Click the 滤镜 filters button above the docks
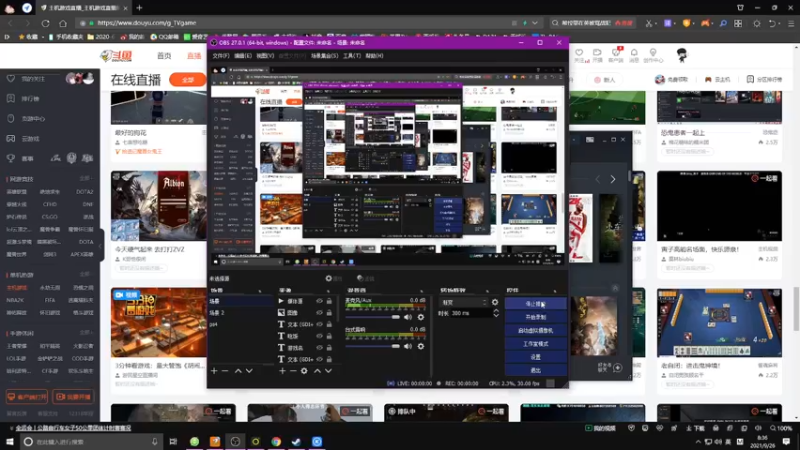Image resolution: width=800 pixels, height=450 pixels. (365, 279)
